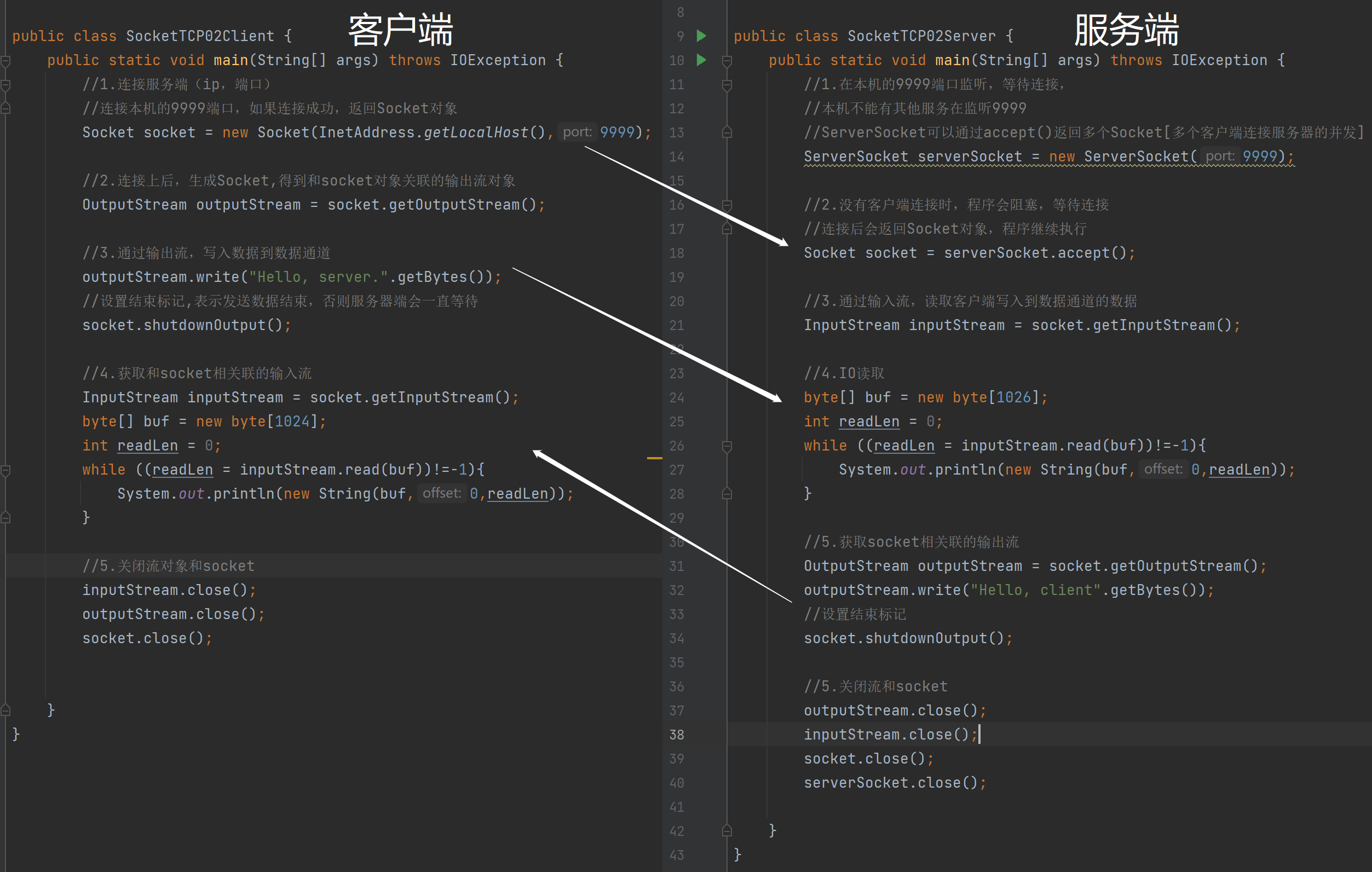Image resolution: width=1372 pixels, height=872 pixels.
Task: Click 'offset:' inlay hint in server println line
Action: point(1163,469)
